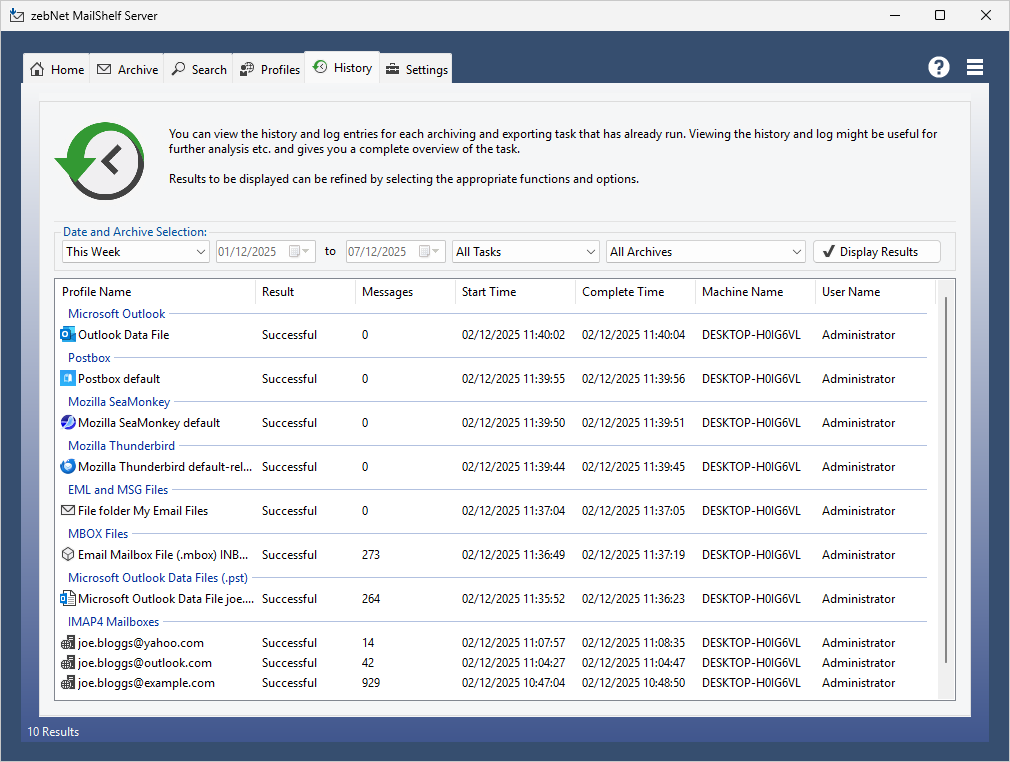Open the hamburger menu icon
The height and width of the screenshot is (762, 1010).
(x=975, y=67)
